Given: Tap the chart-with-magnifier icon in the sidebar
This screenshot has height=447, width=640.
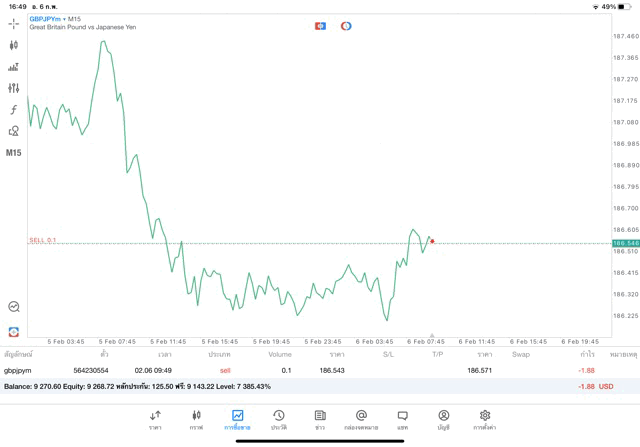Looking at the screenshot, I should click(x=13, y=307).
